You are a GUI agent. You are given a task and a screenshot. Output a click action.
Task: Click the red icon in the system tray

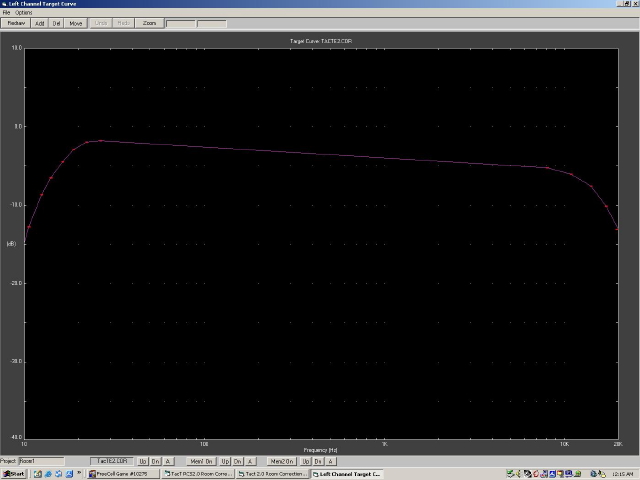(536, 474)
